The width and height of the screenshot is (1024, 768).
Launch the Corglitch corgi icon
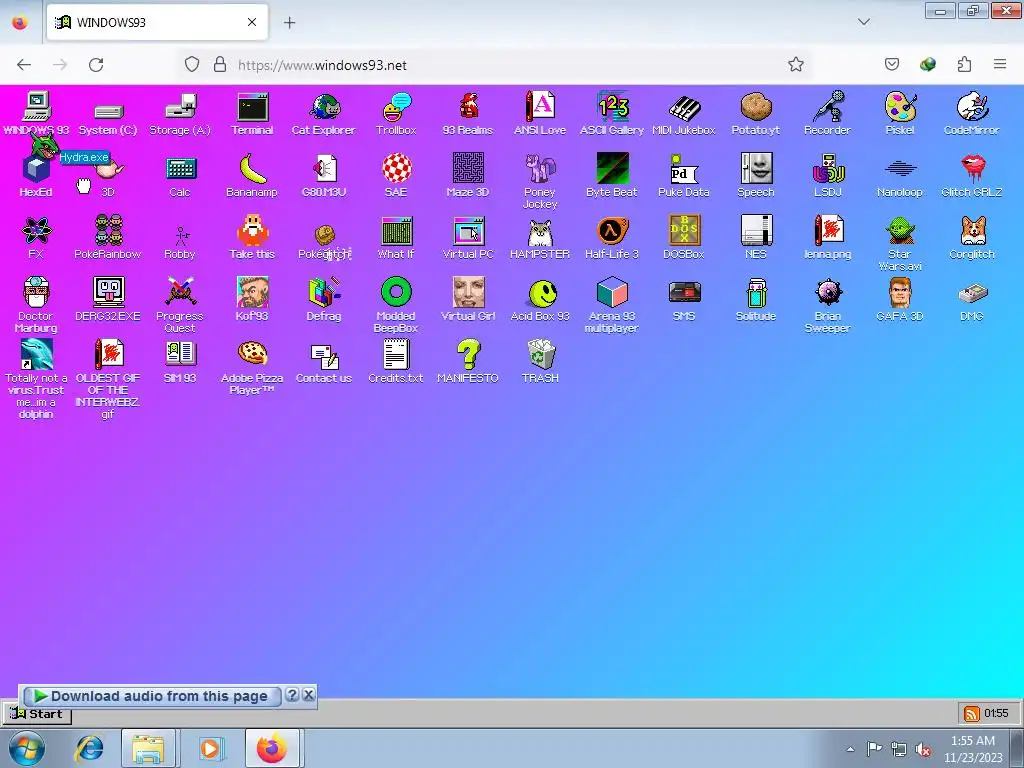972,231
